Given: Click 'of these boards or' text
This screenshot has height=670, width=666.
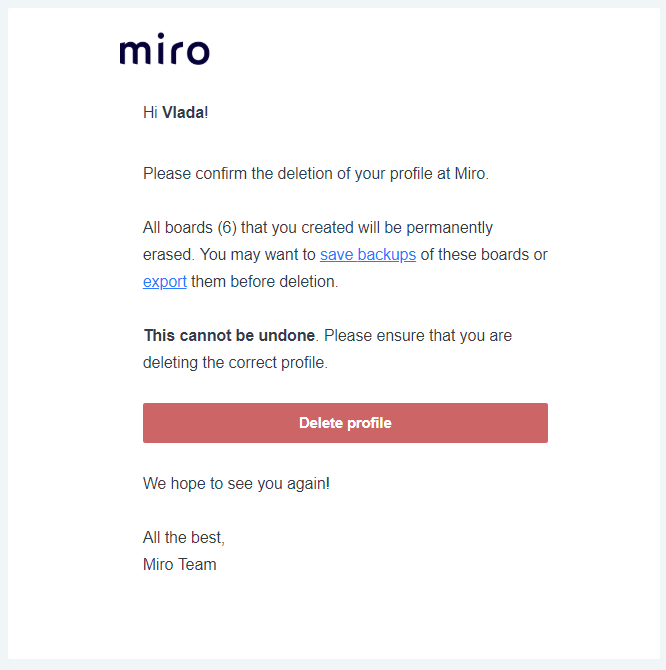Looking at the screenshot, I should [484, 255].
